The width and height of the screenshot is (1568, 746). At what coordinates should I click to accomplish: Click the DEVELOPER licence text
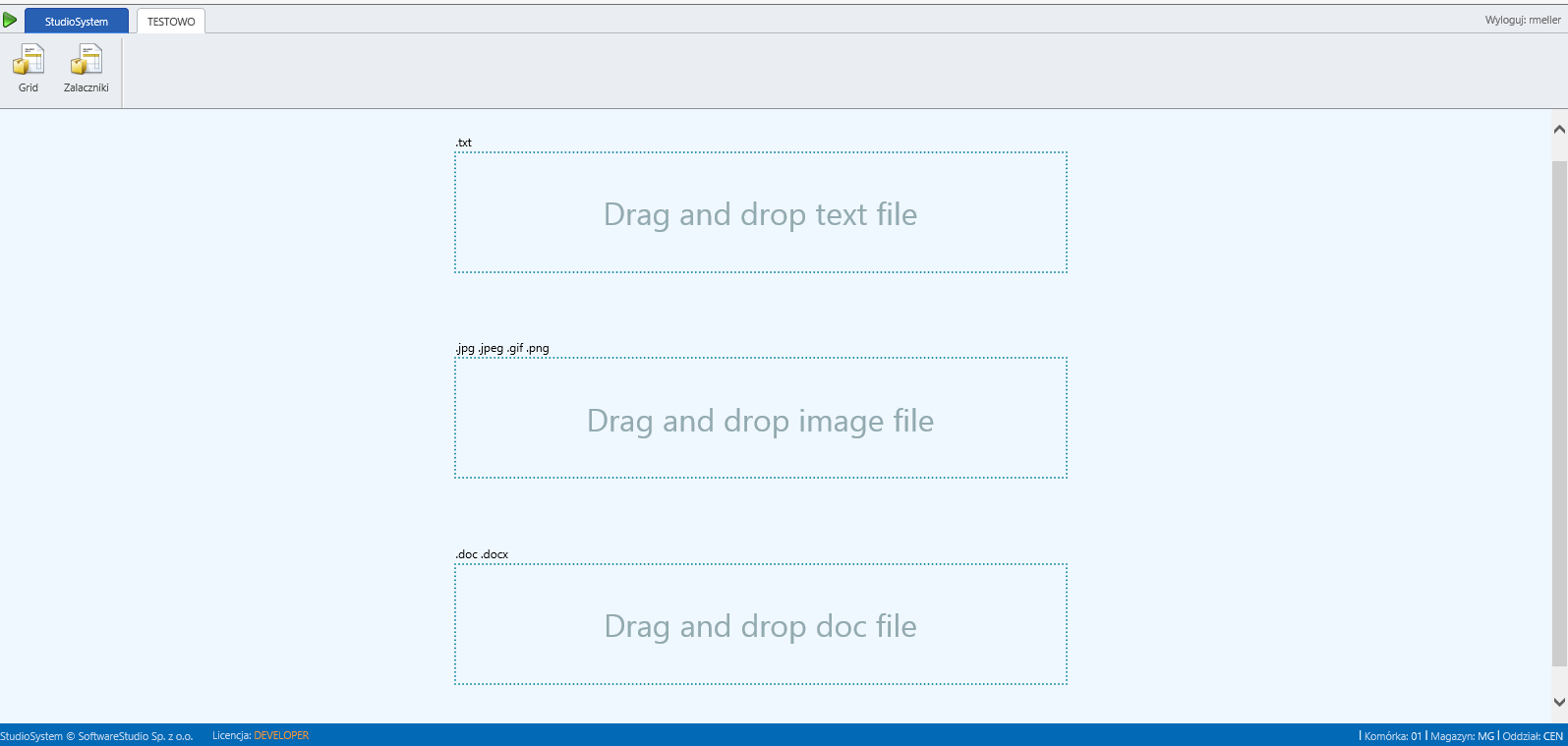[281, 735]
